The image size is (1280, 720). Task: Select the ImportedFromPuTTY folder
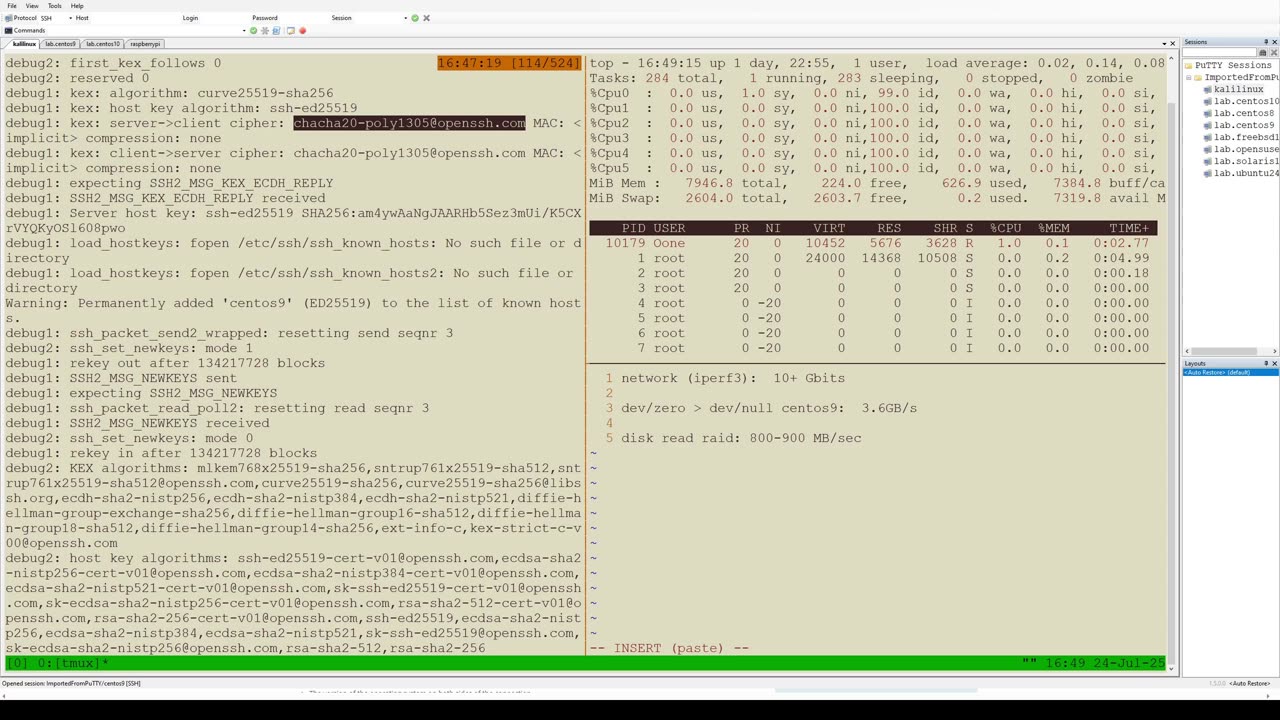[1242, 77]
